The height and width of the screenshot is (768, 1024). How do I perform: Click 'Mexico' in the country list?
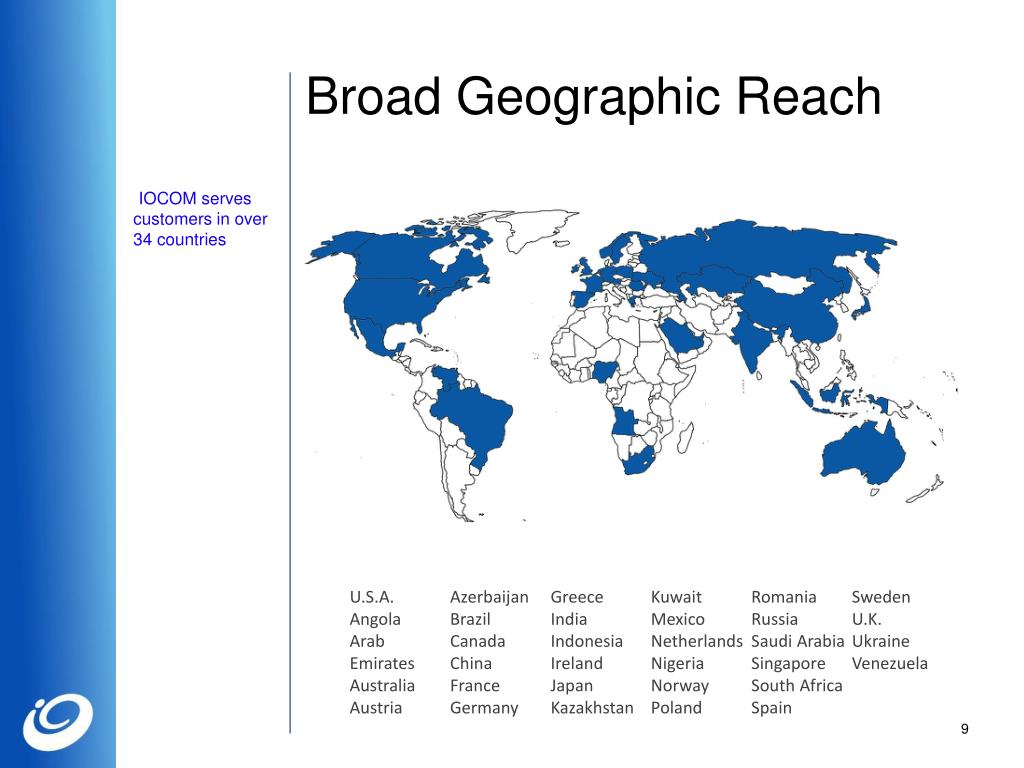tap(678, 619)
